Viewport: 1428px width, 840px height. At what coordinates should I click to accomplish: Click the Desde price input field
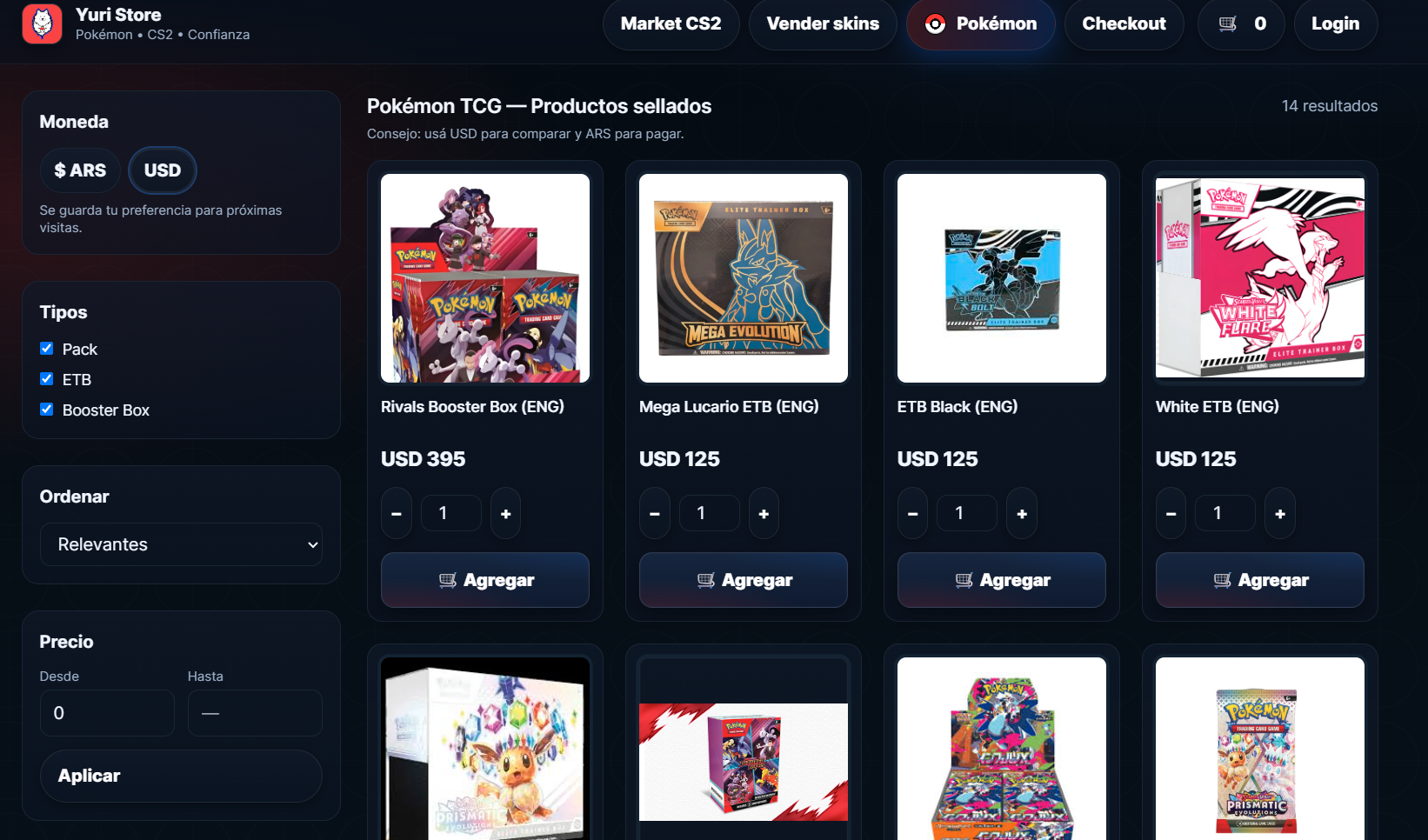pos(107,713)
